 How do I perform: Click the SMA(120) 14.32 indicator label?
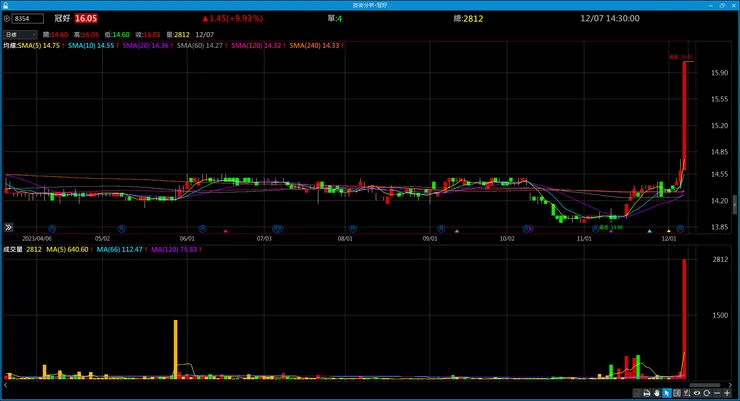pos(256,46)
